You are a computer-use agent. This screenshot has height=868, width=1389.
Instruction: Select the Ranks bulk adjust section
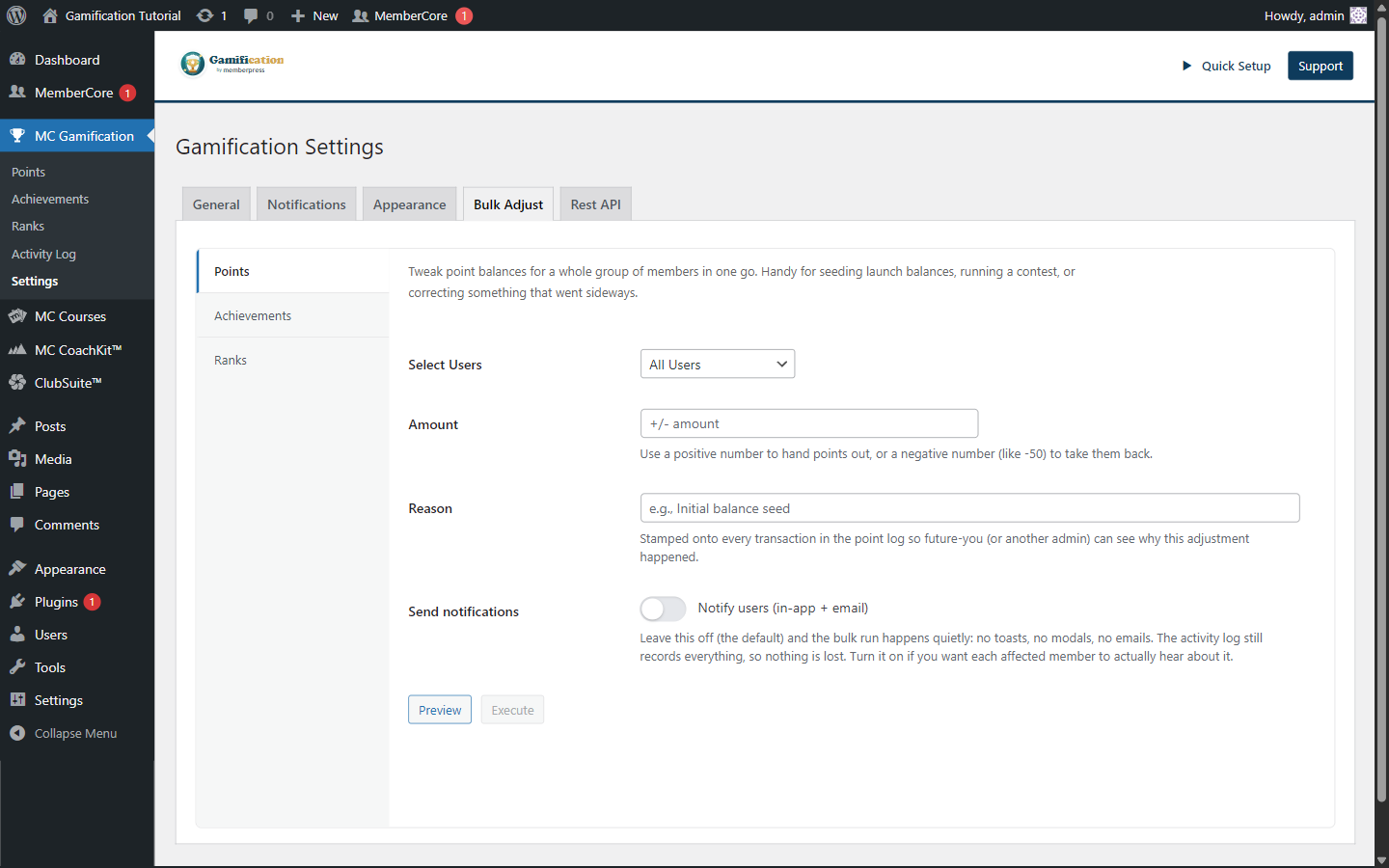(x=293, y=360)
